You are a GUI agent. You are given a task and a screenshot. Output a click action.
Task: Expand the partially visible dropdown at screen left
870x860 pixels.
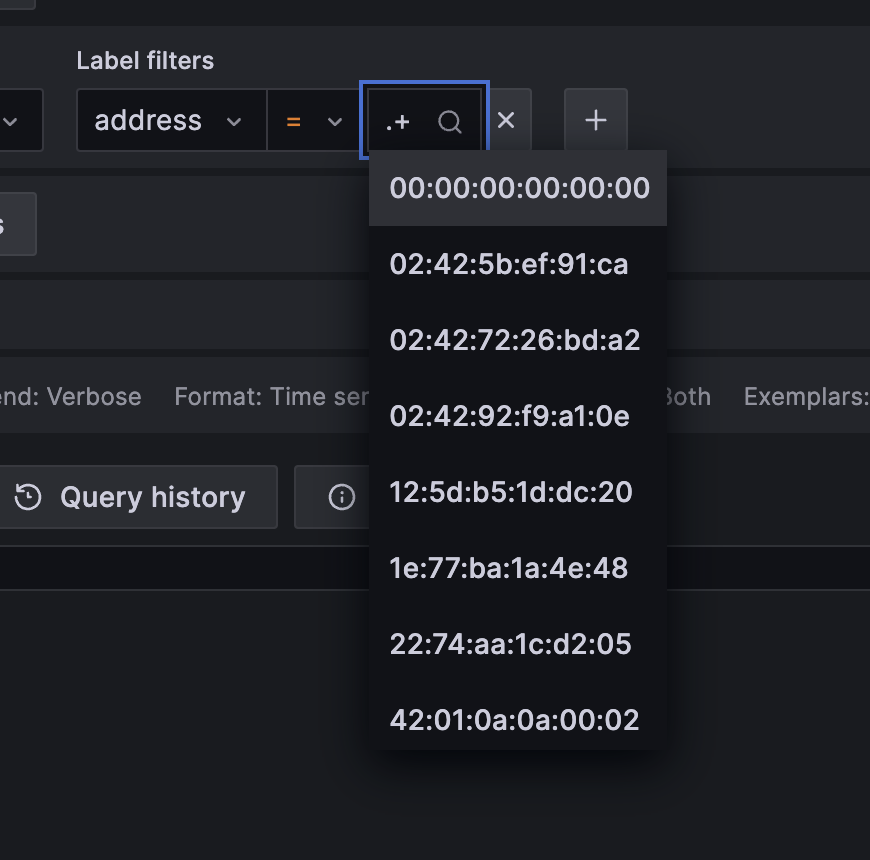tap(13, 120)
